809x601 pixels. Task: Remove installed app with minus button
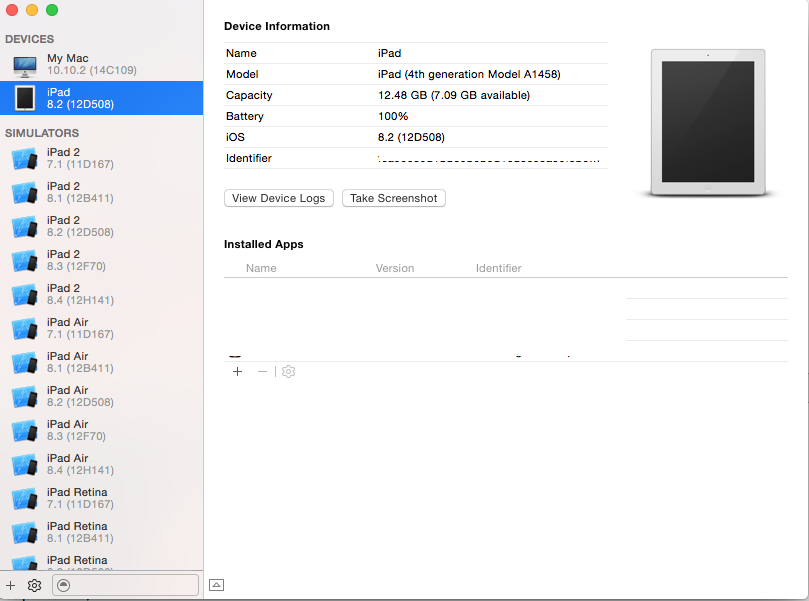pyautogui.click(x=262, y=371)
